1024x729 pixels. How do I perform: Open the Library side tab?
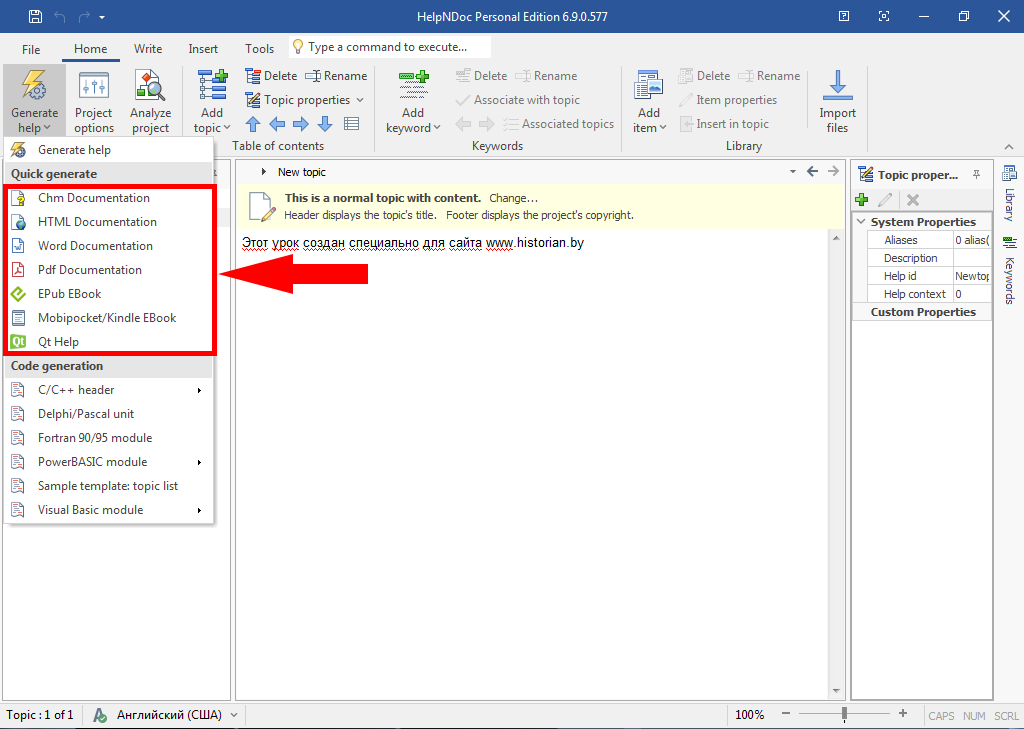1010,193
